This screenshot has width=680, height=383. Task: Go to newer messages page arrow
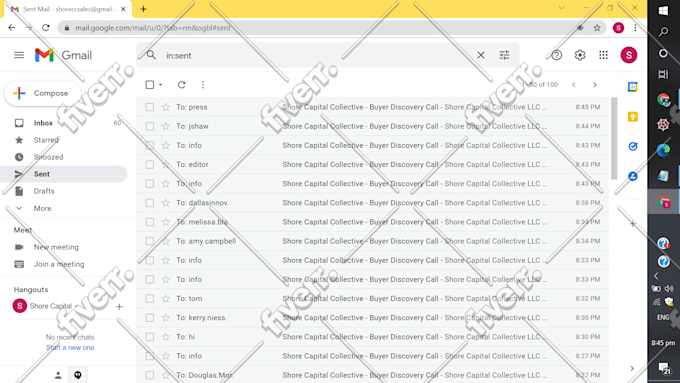point(574,85)
